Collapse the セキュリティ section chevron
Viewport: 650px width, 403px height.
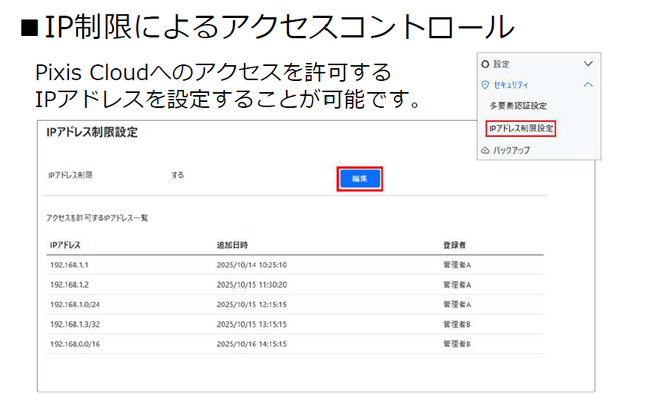(588, 84)
